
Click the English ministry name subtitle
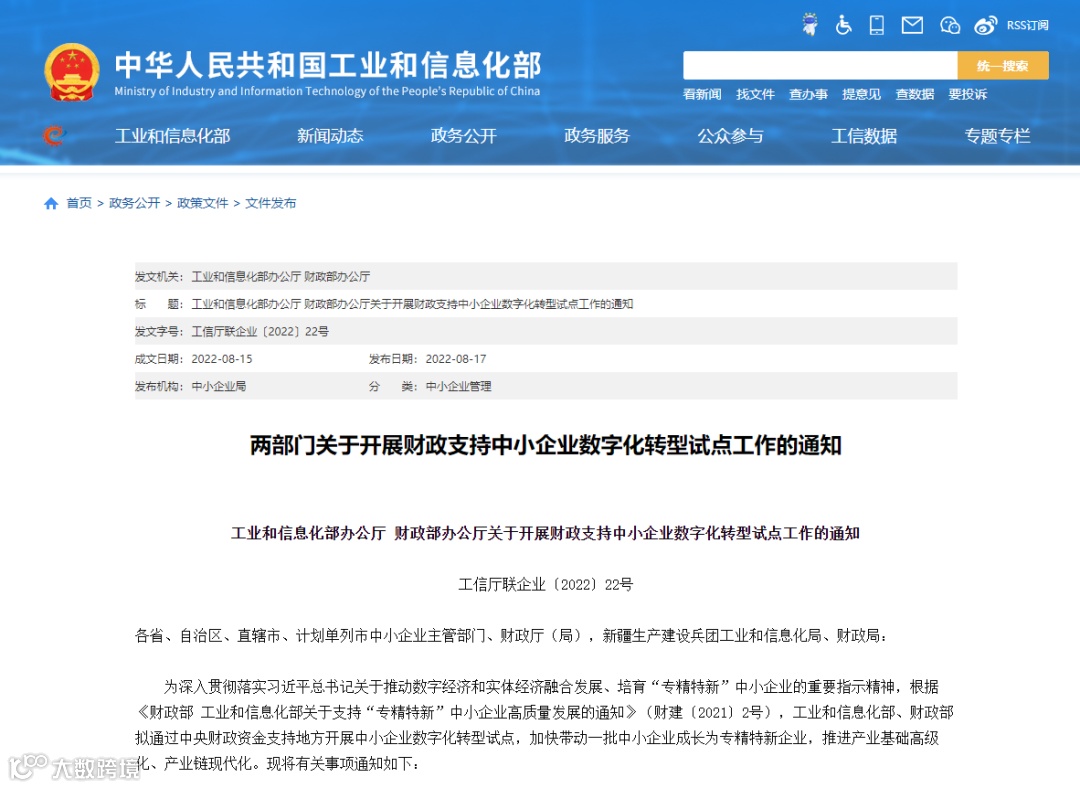click(x=327, y=91)
